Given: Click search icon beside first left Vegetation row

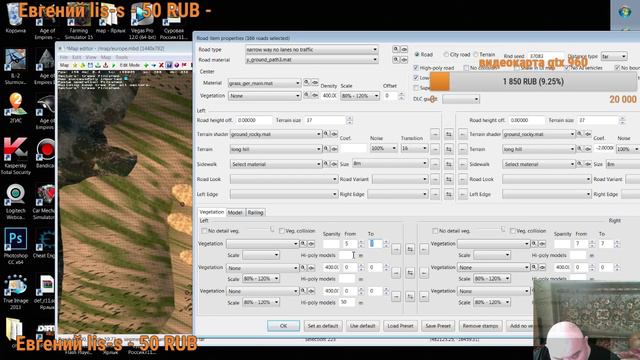Looking at the screenshot, I should point(303,244).
